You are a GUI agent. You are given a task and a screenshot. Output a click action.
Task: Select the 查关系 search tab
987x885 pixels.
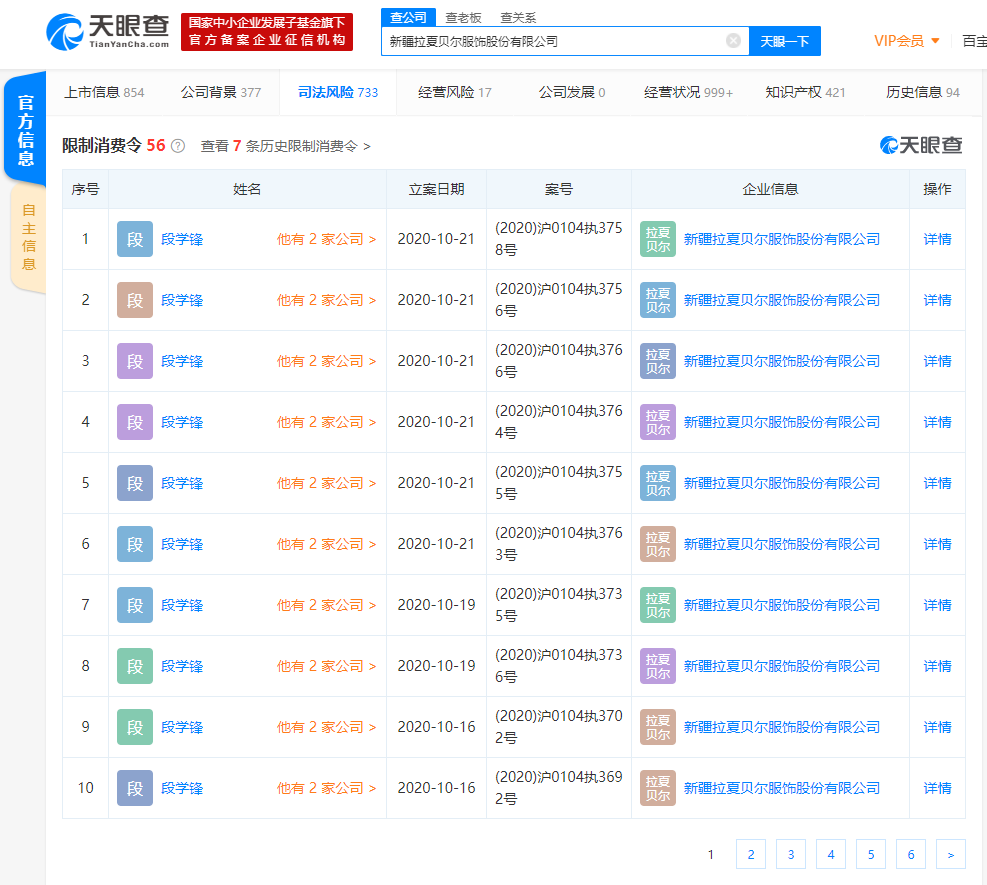point(518,18)
